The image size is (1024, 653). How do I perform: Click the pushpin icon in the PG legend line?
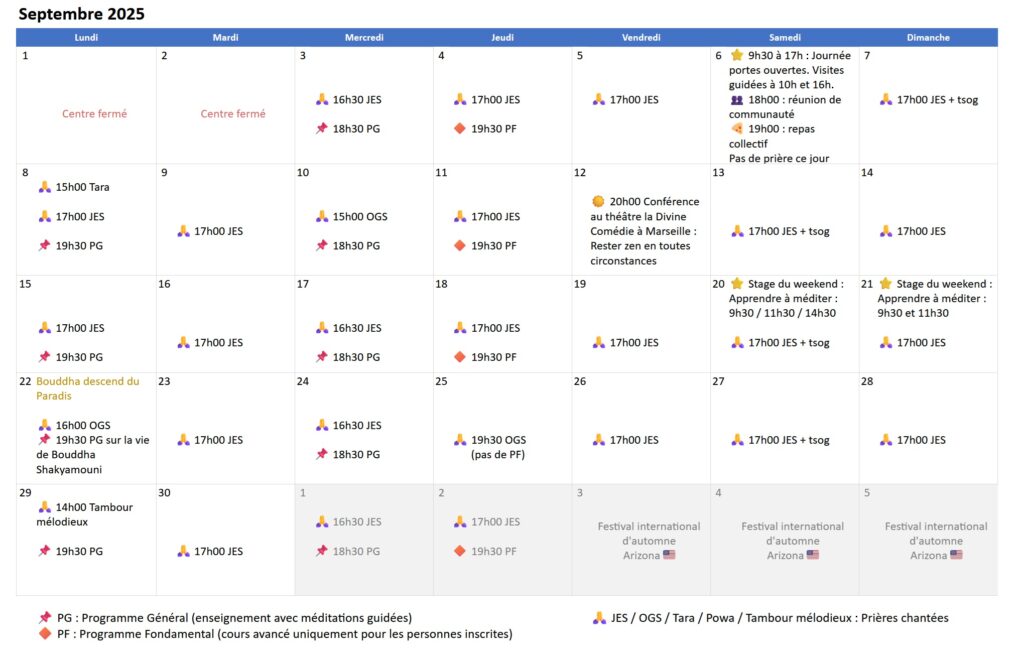pos(44,617)
